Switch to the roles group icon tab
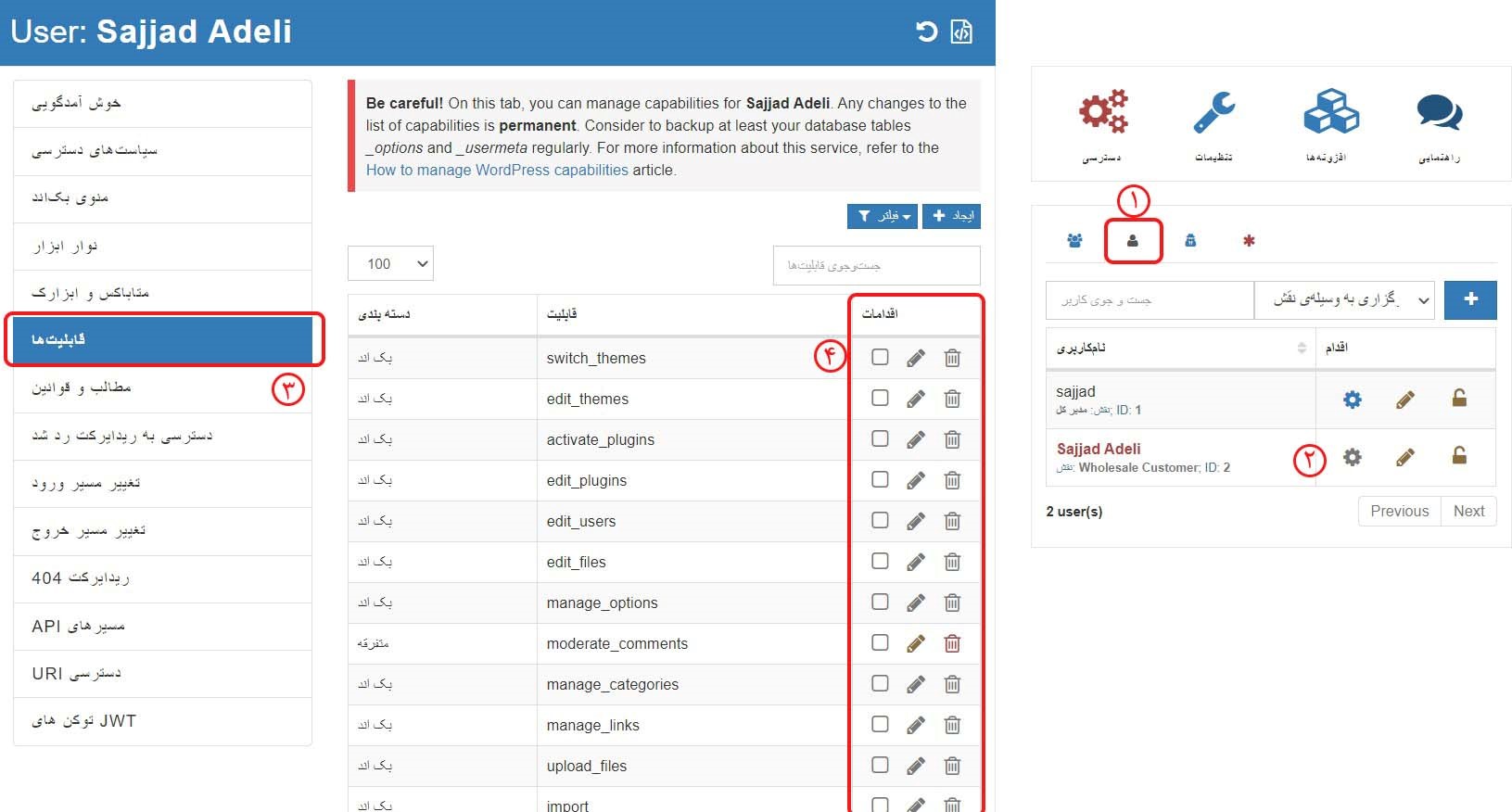The image size is (1512, 812). [1074, 241]
